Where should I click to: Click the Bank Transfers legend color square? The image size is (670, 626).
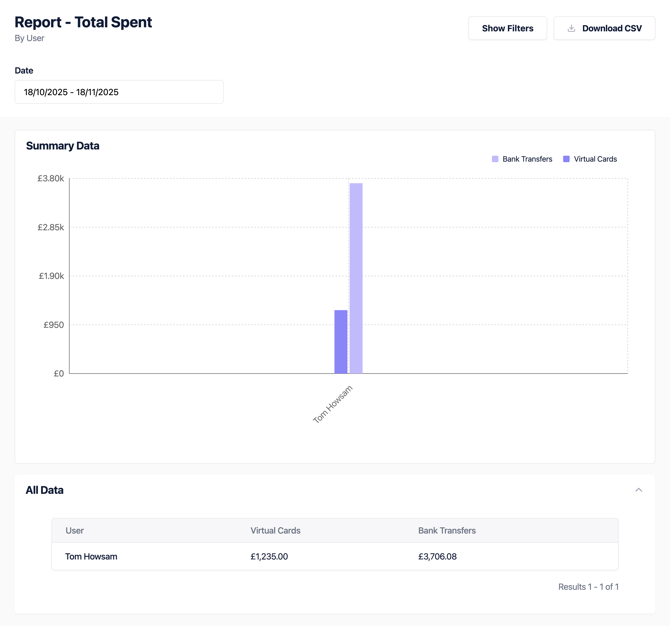click(495, 159)
